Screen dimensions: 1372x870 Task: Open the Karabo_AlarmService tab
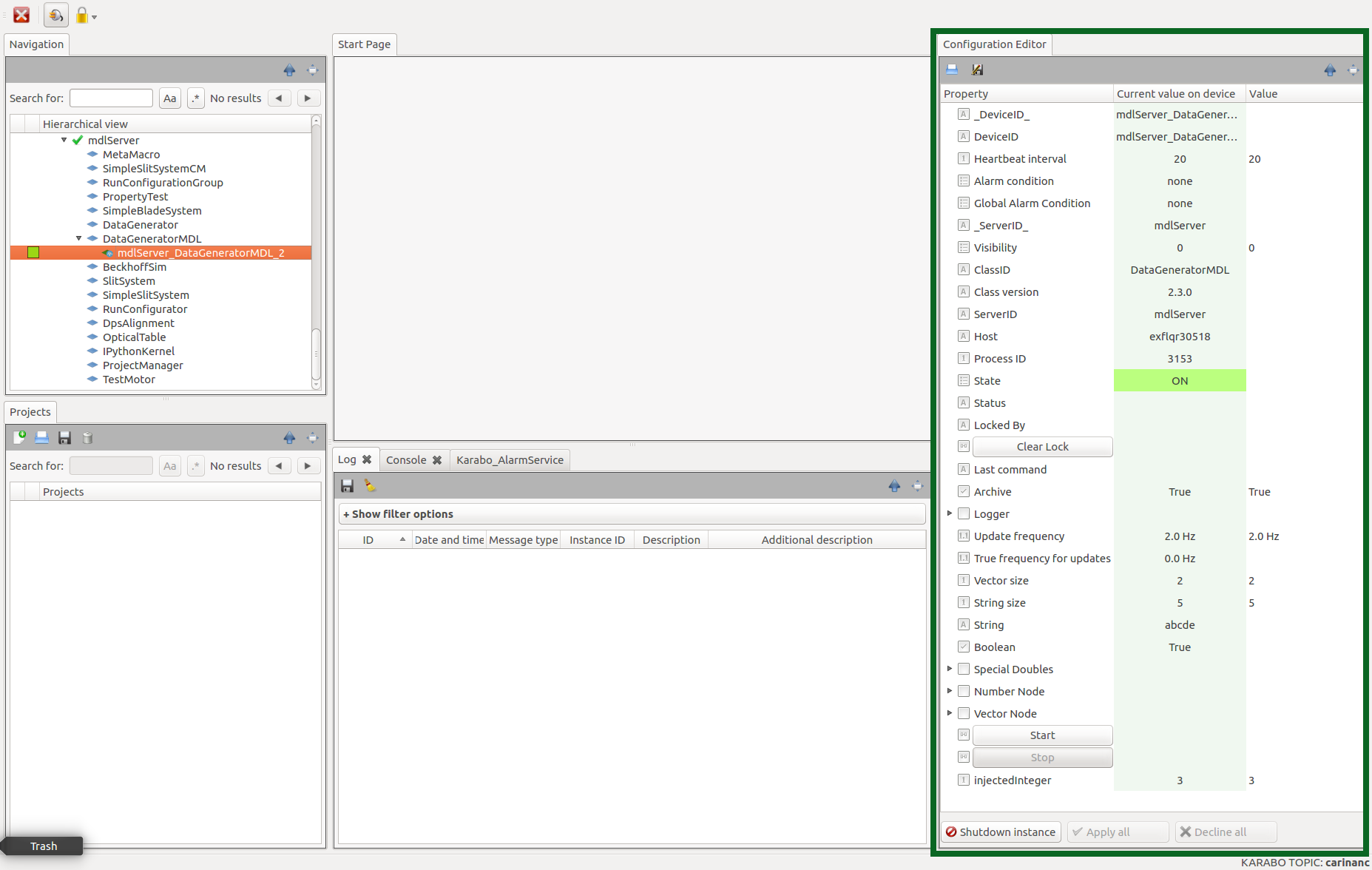[510, 460]
